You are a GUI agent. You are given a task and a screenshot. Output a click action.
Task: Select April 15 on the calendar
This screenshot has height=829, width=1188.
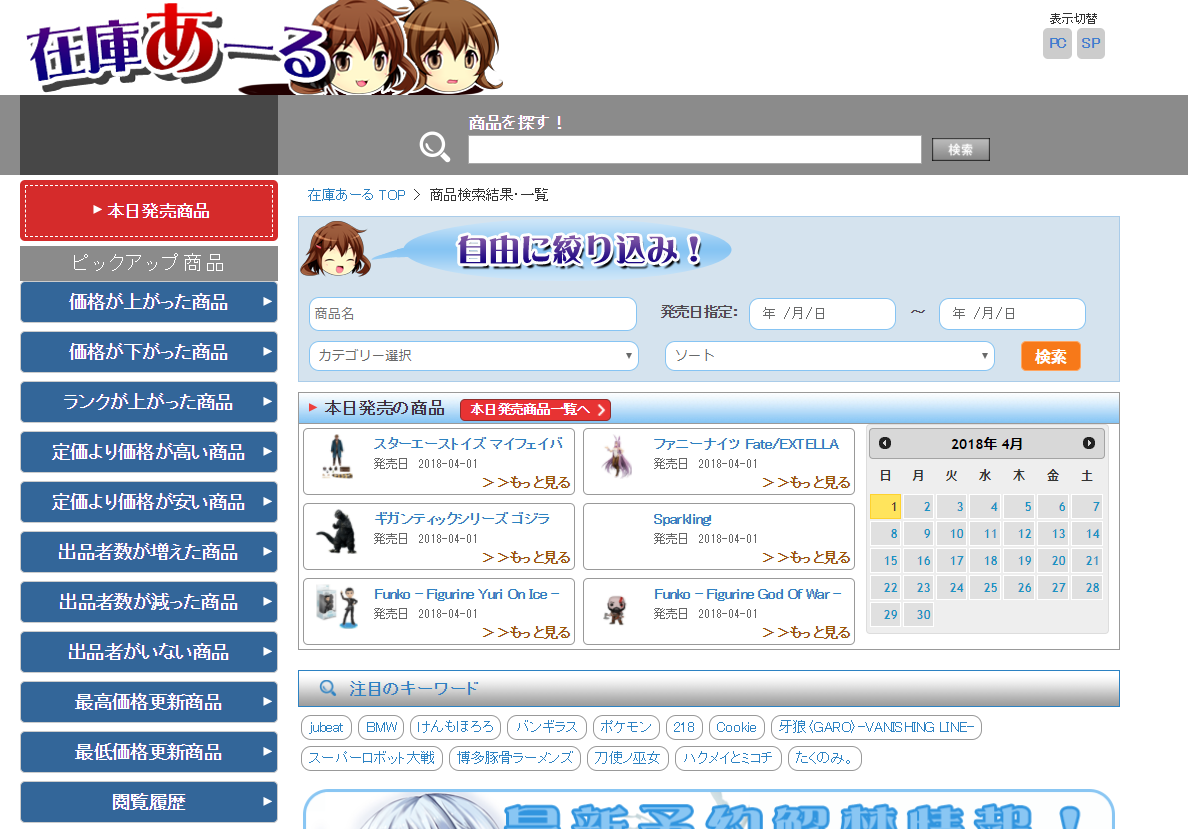885,561
